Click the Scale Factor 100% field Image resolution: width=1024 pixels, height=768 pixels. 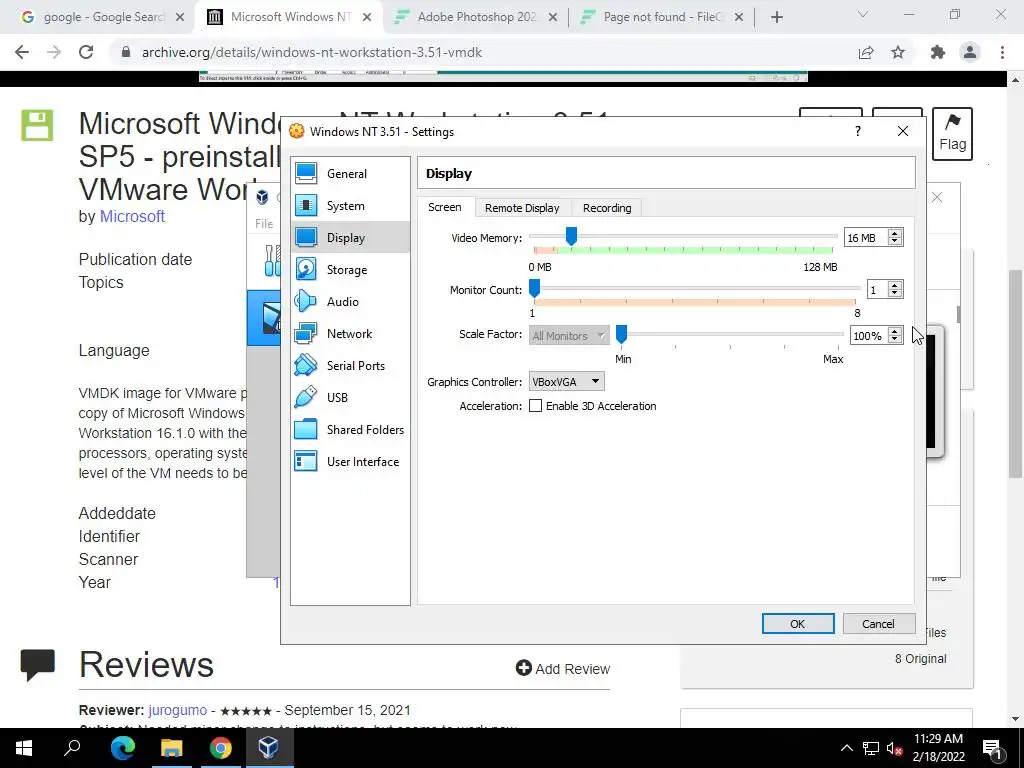(869, 336)
